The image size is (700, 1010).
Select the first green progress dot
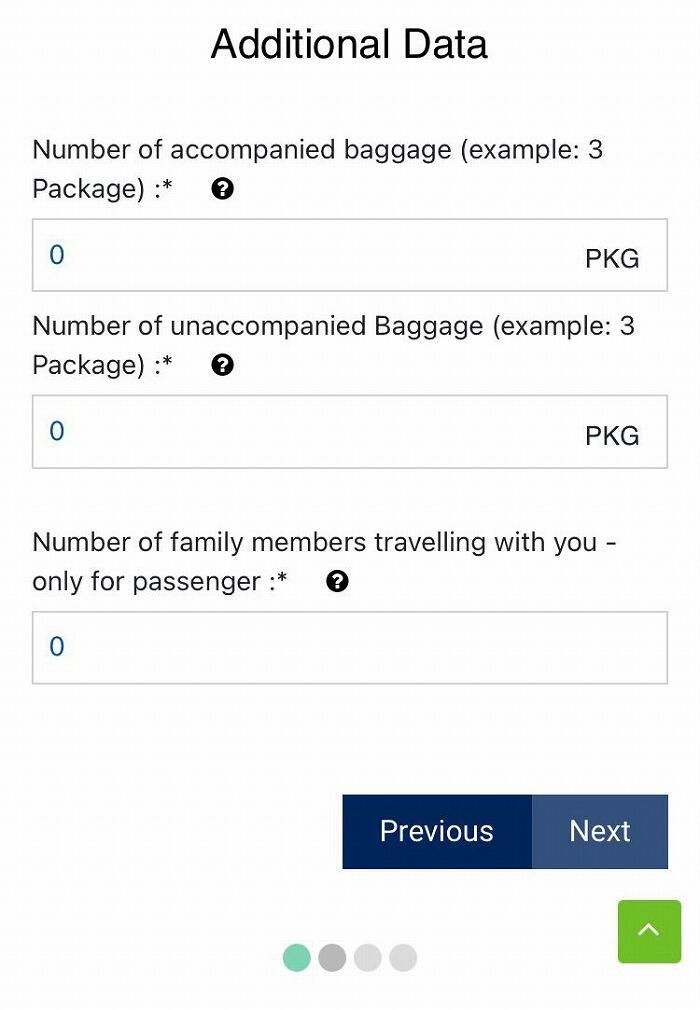tap(297, 958)
